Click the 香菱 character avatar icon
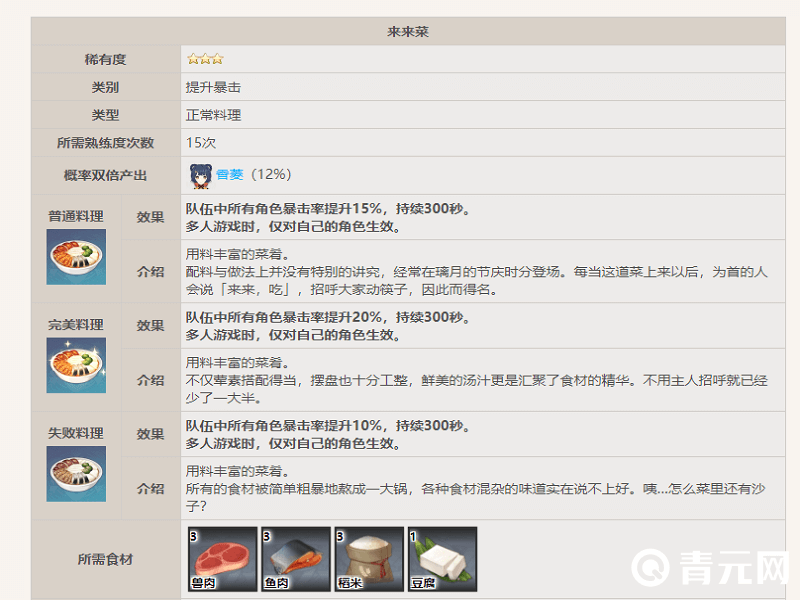This screenshot has height=600, width=800. 201,176
